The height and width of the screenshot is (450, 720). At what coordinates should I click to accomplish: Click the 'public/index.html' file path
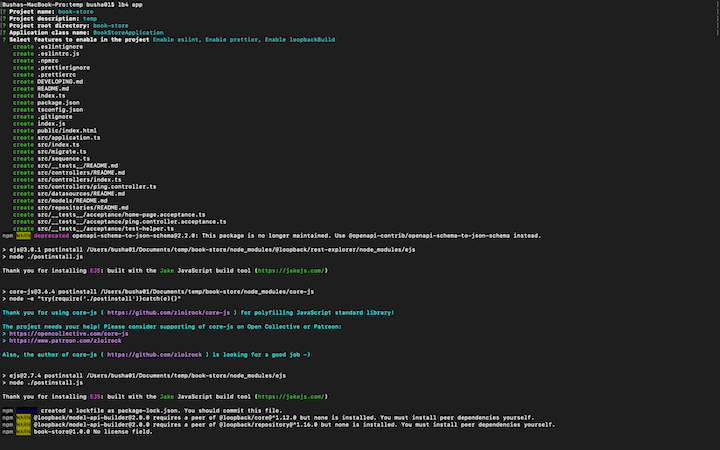(x=67, y=130)
